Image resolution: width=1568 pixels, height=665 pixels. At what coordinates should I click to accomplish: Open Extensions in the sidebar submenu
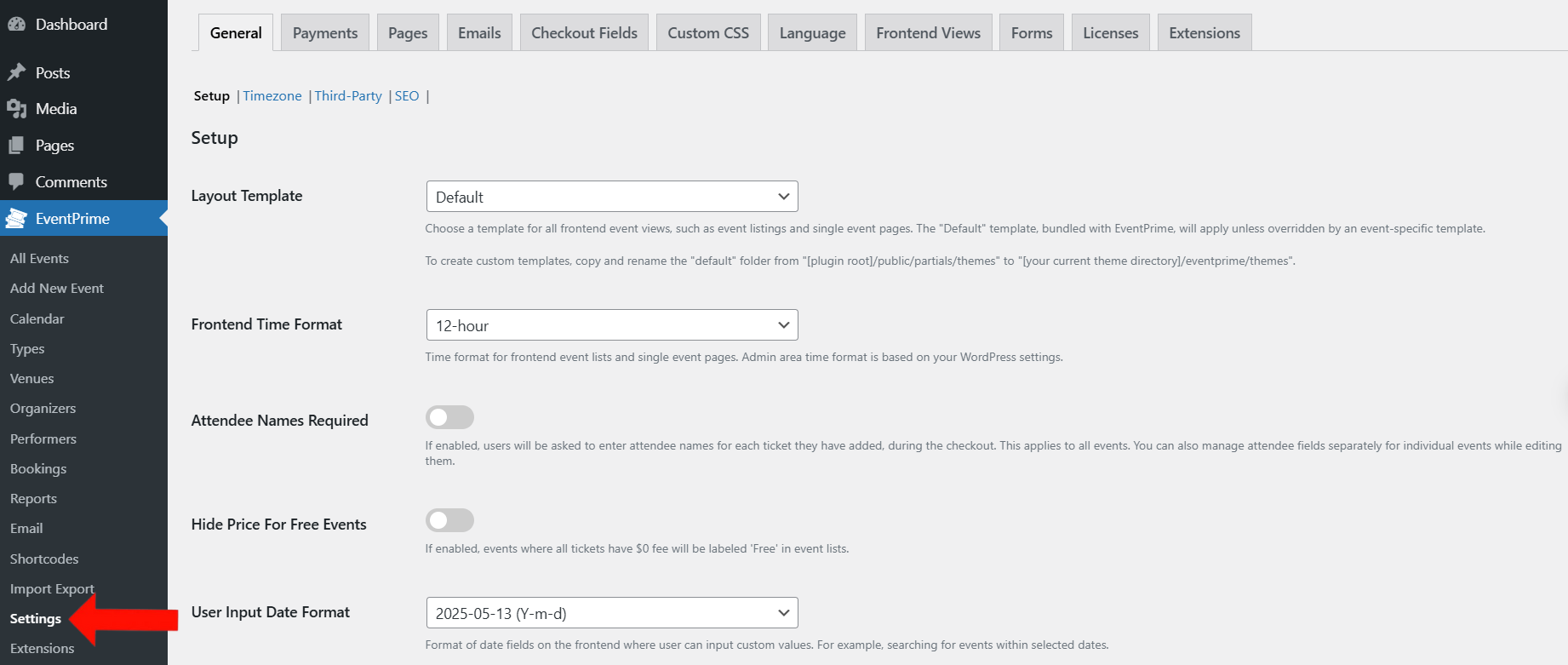click(43, 648)
